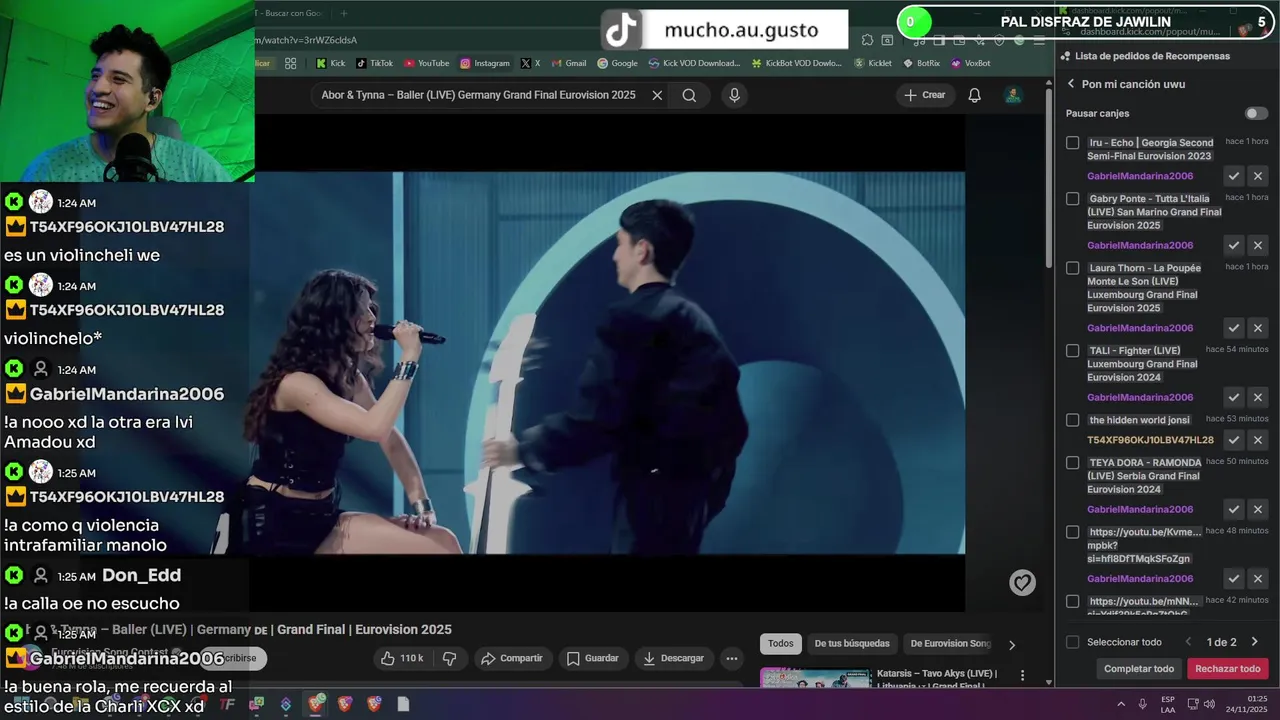Viewport: 1280px width, 720px height.
Task: Click the heart icon beside the video
Action: 1022,582
